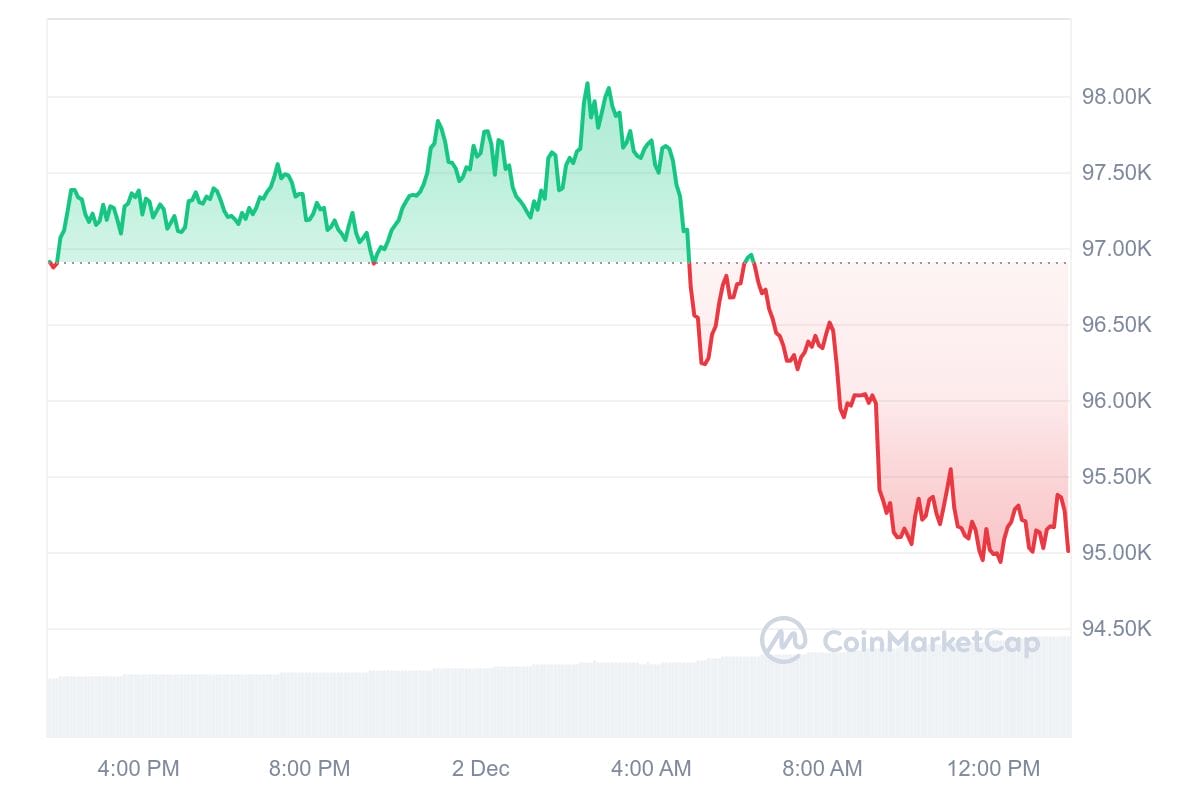Select the 97.50K price axis label
The image size is (1200, 800).
[x=1116, y=173]
